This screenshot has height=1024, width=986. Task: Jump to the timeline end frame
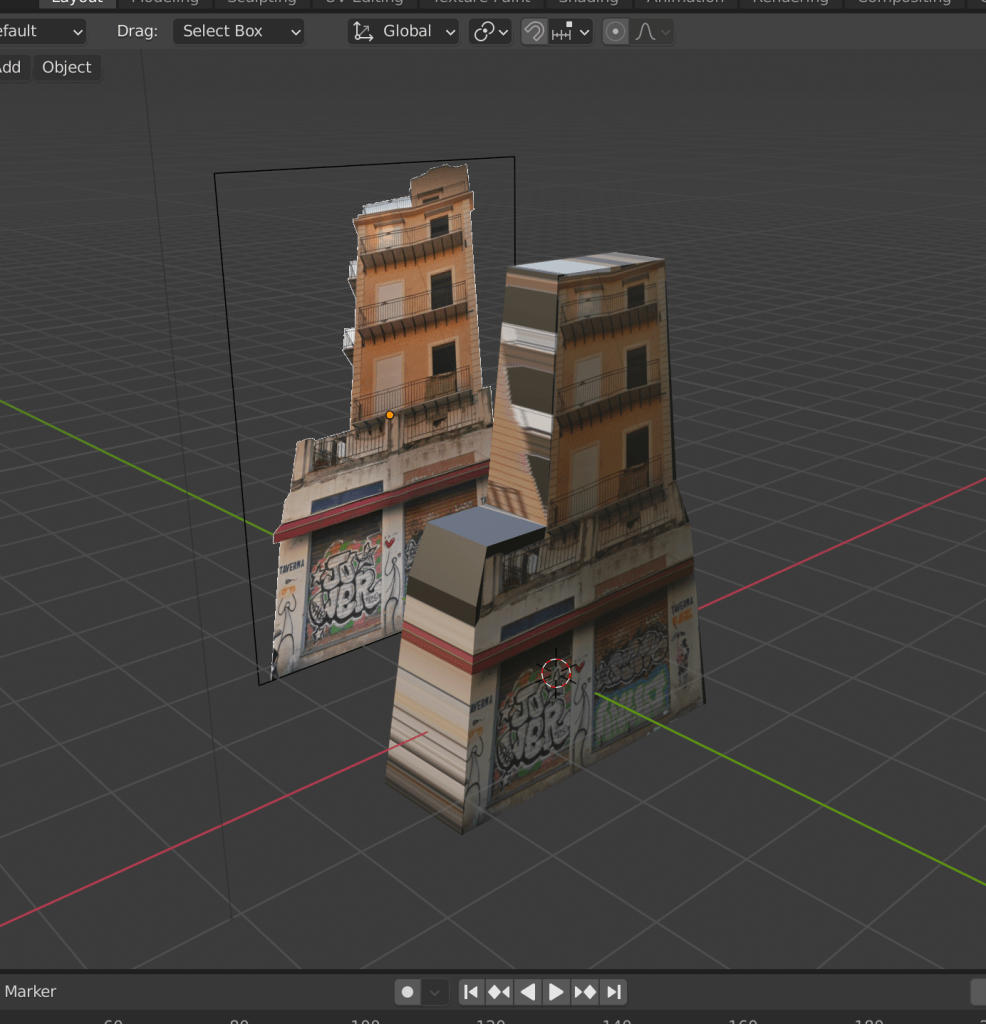pyautogui.click(x=614, y=992)
